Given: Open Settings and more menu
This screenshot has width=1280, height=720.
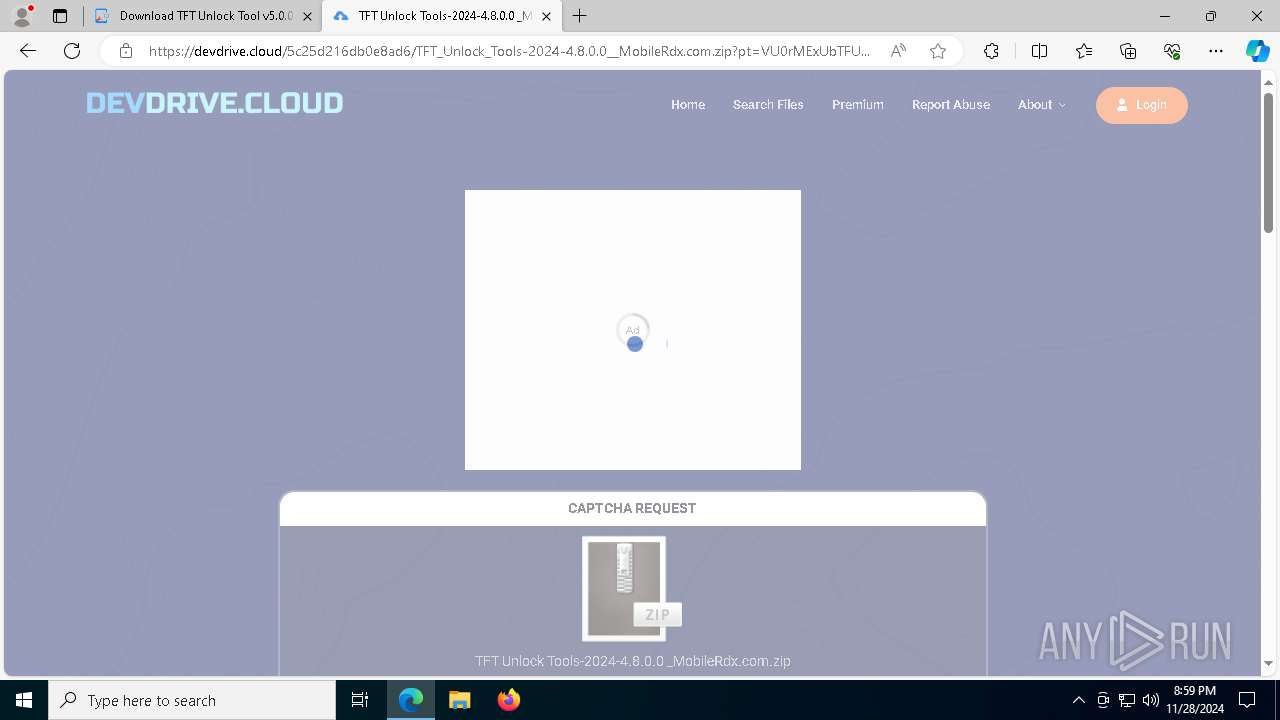Looking at the screenshot, I should pos(1216,51).
